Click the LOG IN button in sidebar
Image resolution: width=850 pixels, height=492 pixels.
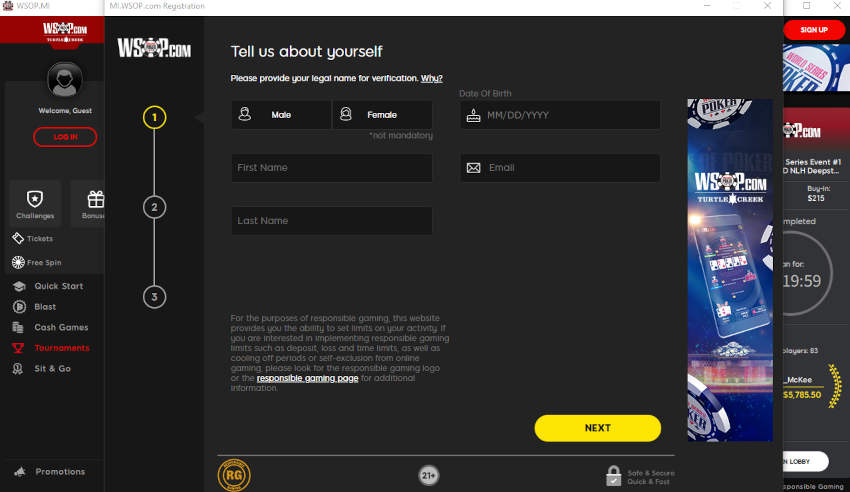65,137
